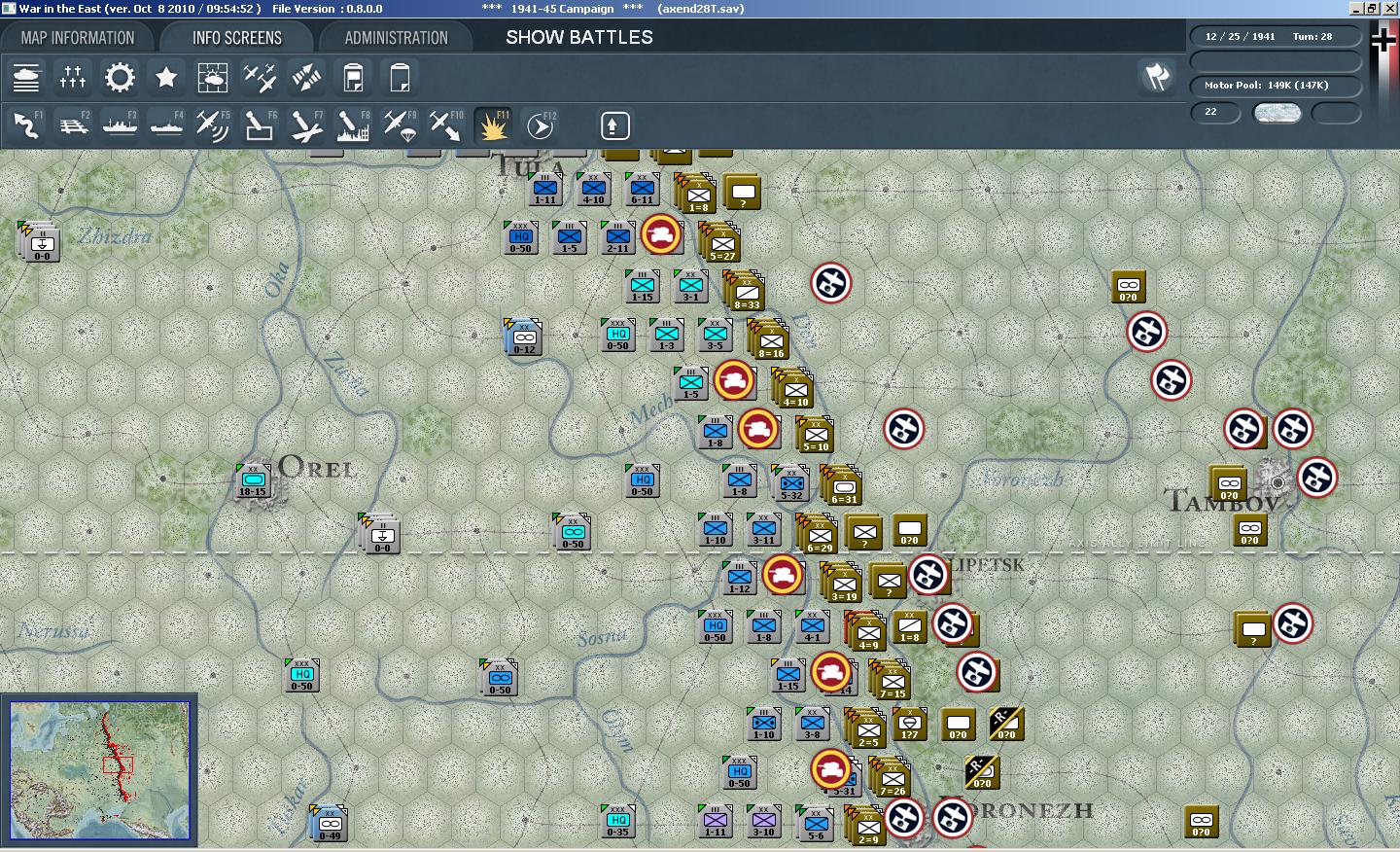1400x852 pixels.
Task: Select F2 rail move mode
Action: (73, 125)
